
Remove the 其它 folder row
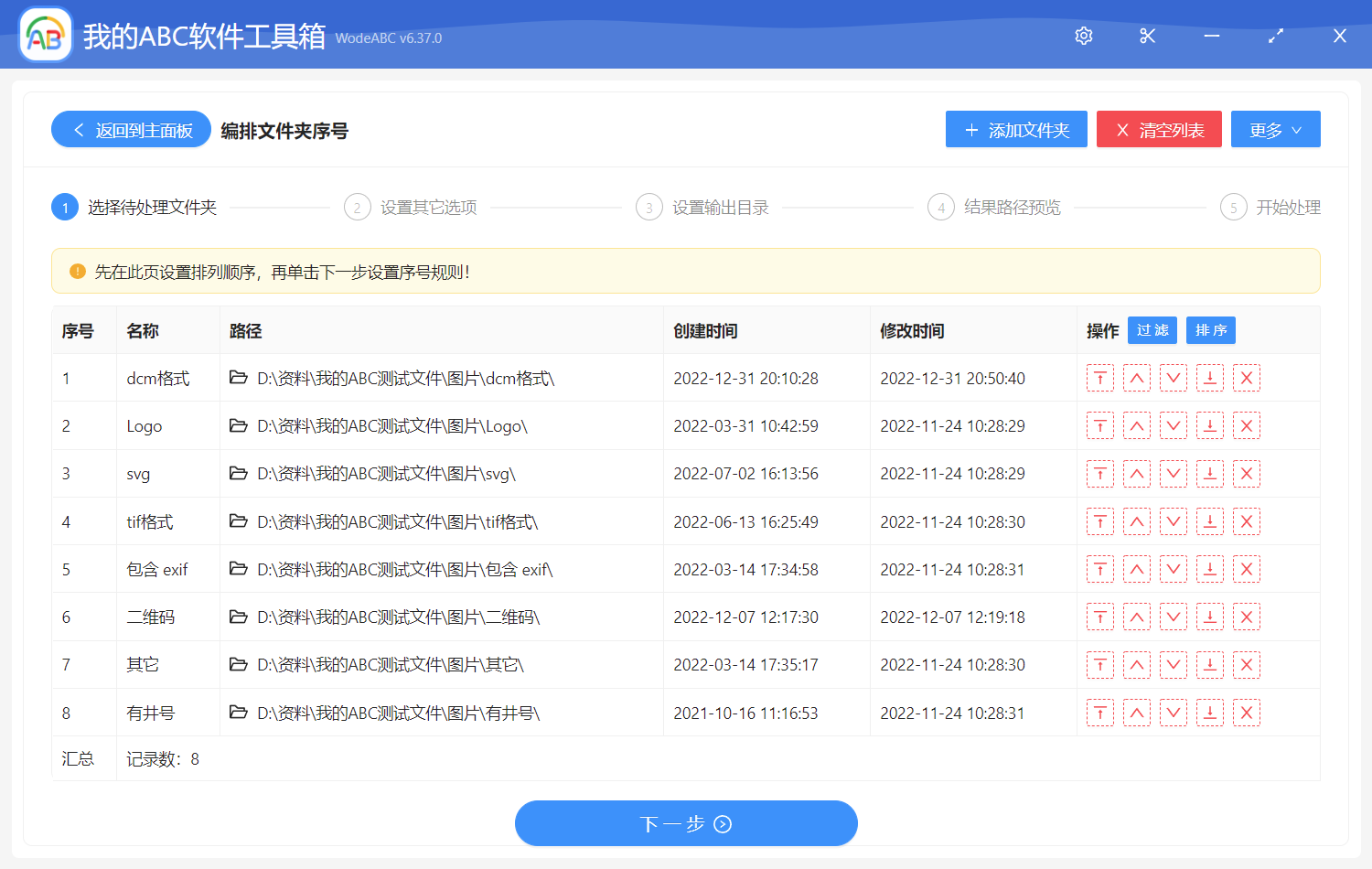[x=1246, y=665]
